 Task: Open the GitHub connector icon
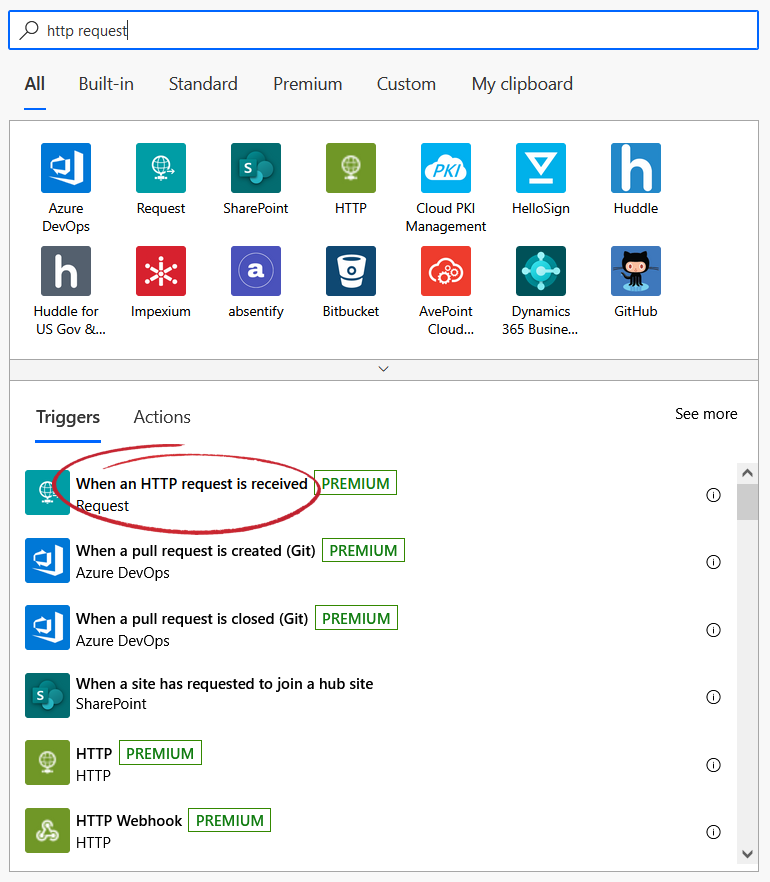tap(636, 271)
